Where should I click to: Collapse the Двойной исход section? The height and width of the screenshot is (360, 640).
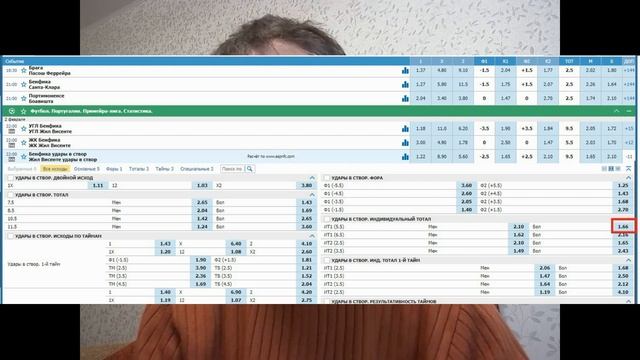312,178
